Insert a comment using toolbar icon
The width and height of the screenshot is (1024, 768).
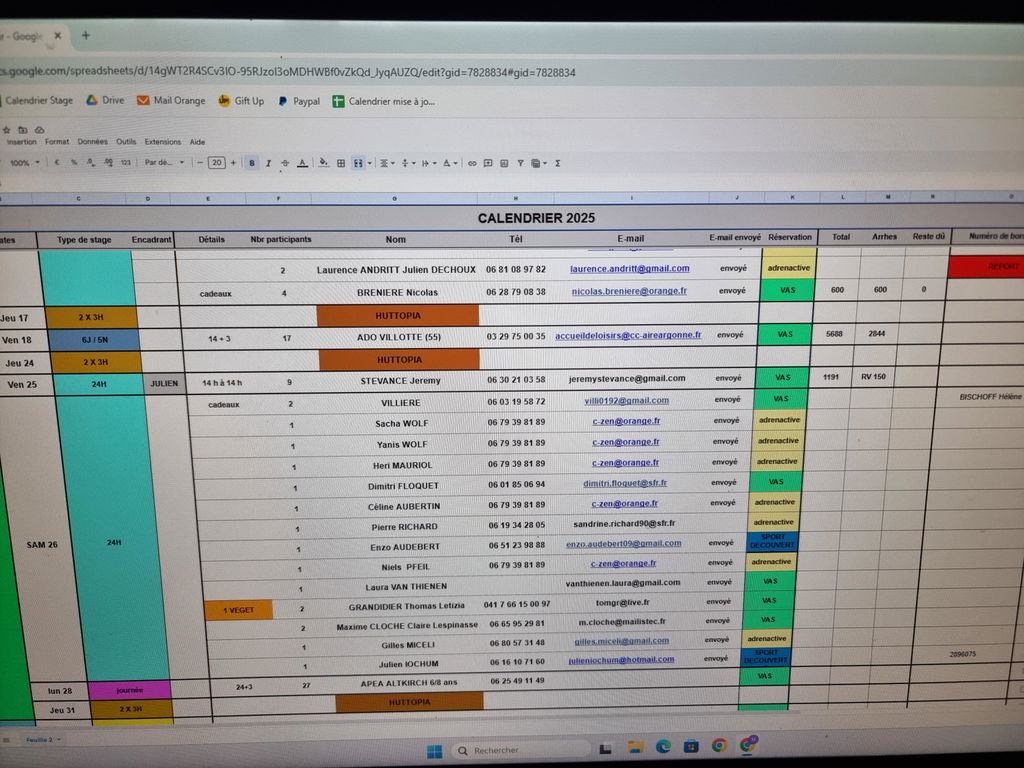(x=488, y=163)
